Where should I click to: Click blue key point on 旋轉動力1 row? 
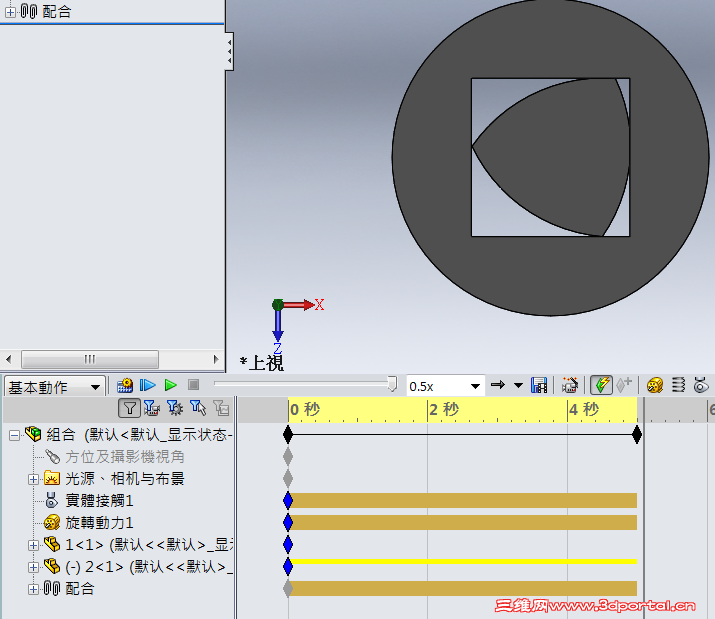pyautogui.click(x=288, y=523)
